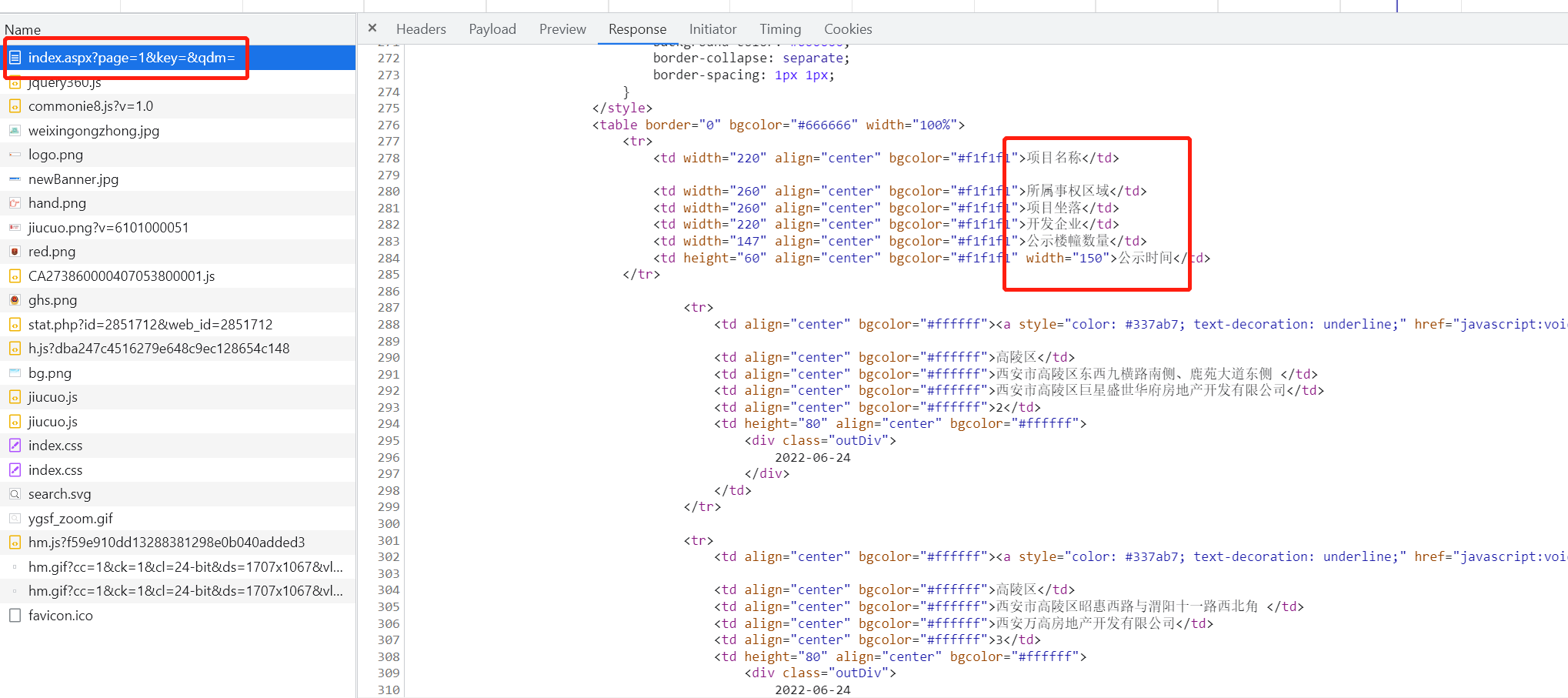Screen dimensions: 1568x698
Task: Select the logo.png request
Action: click(x=55, y=155)
